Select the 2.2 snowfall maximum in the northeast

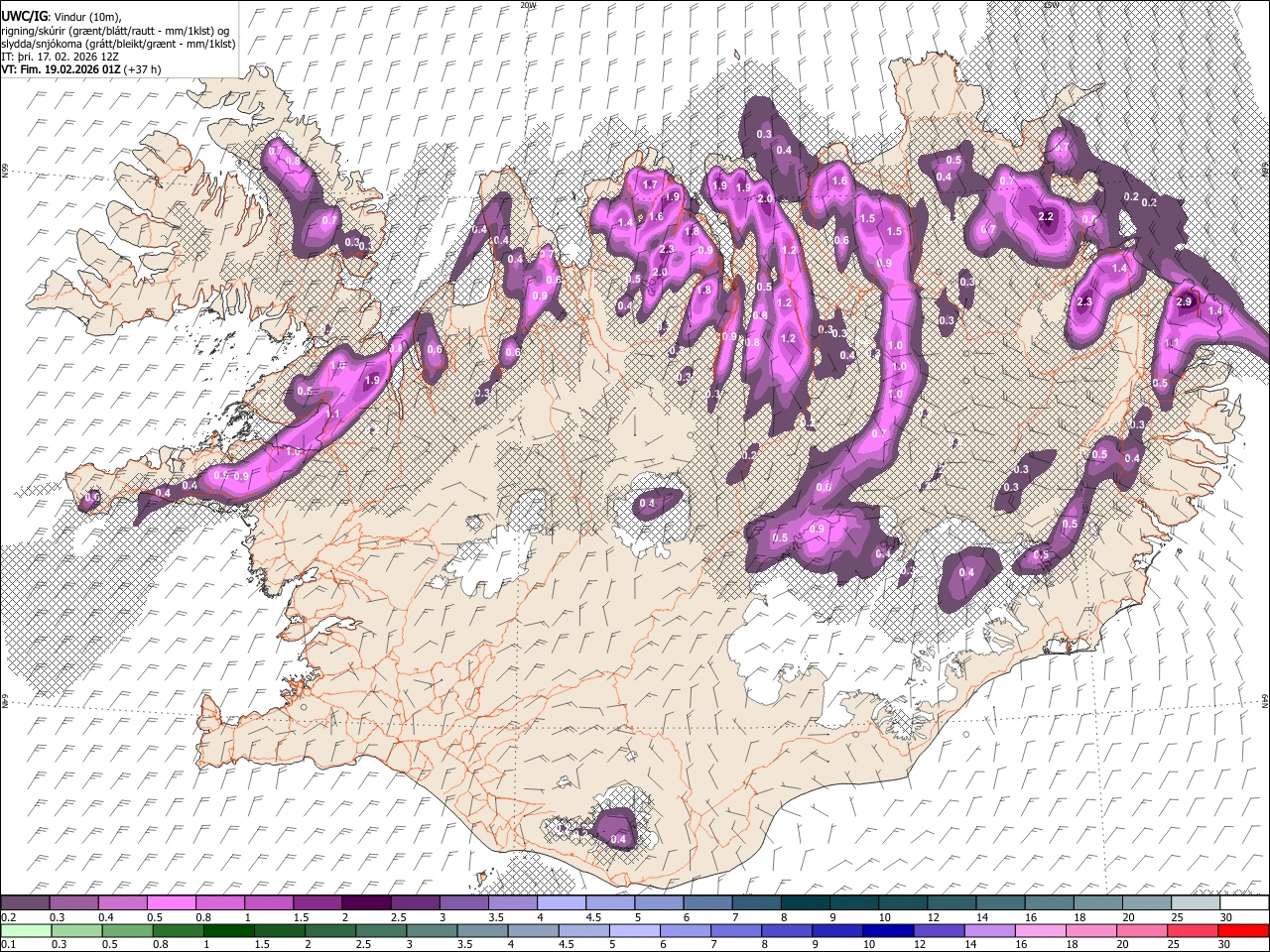[1045, 216]
